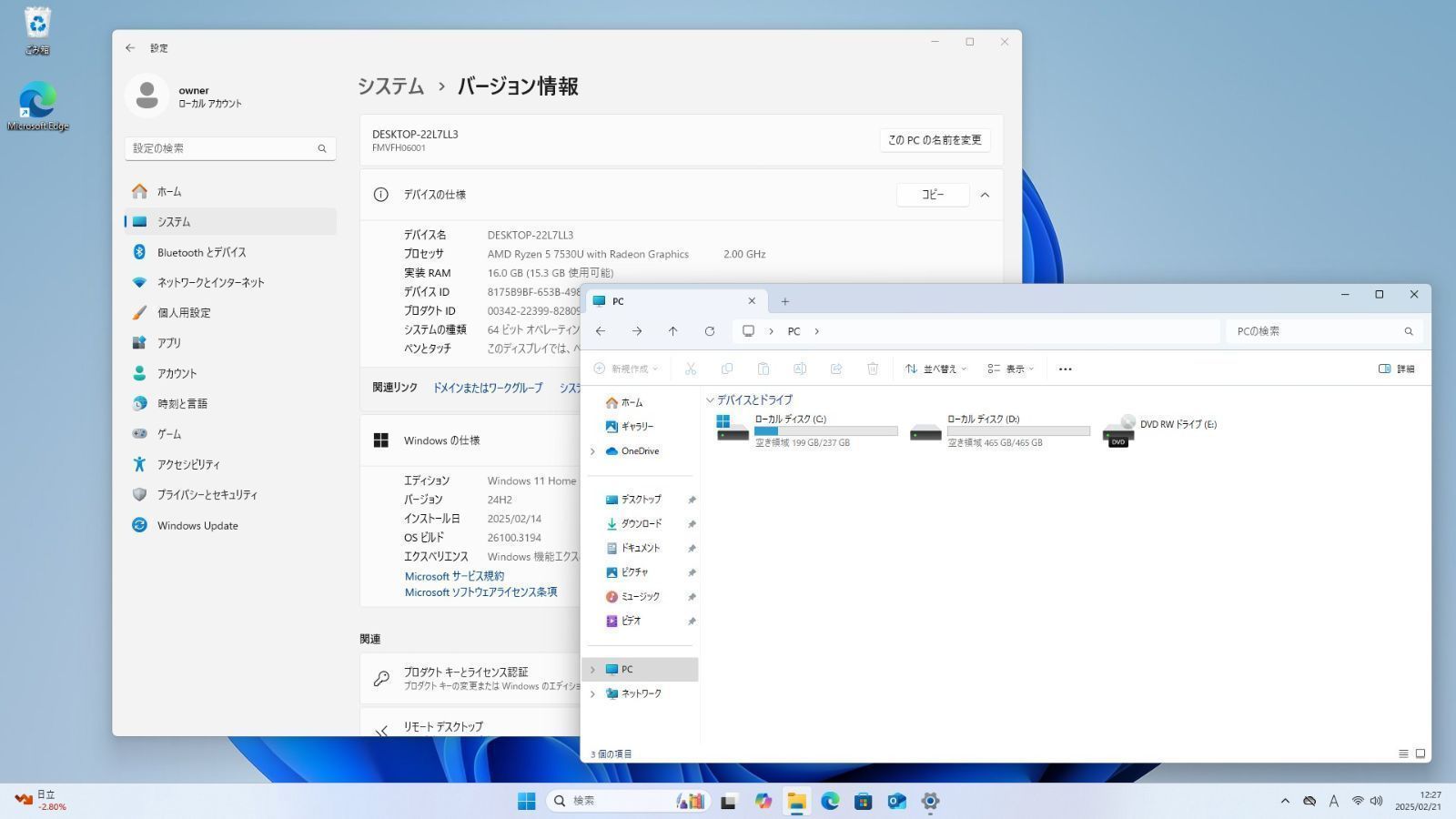Open Microsoft サービス規約 link
This screenshot has height=819, width=1456.
(454, 576)
